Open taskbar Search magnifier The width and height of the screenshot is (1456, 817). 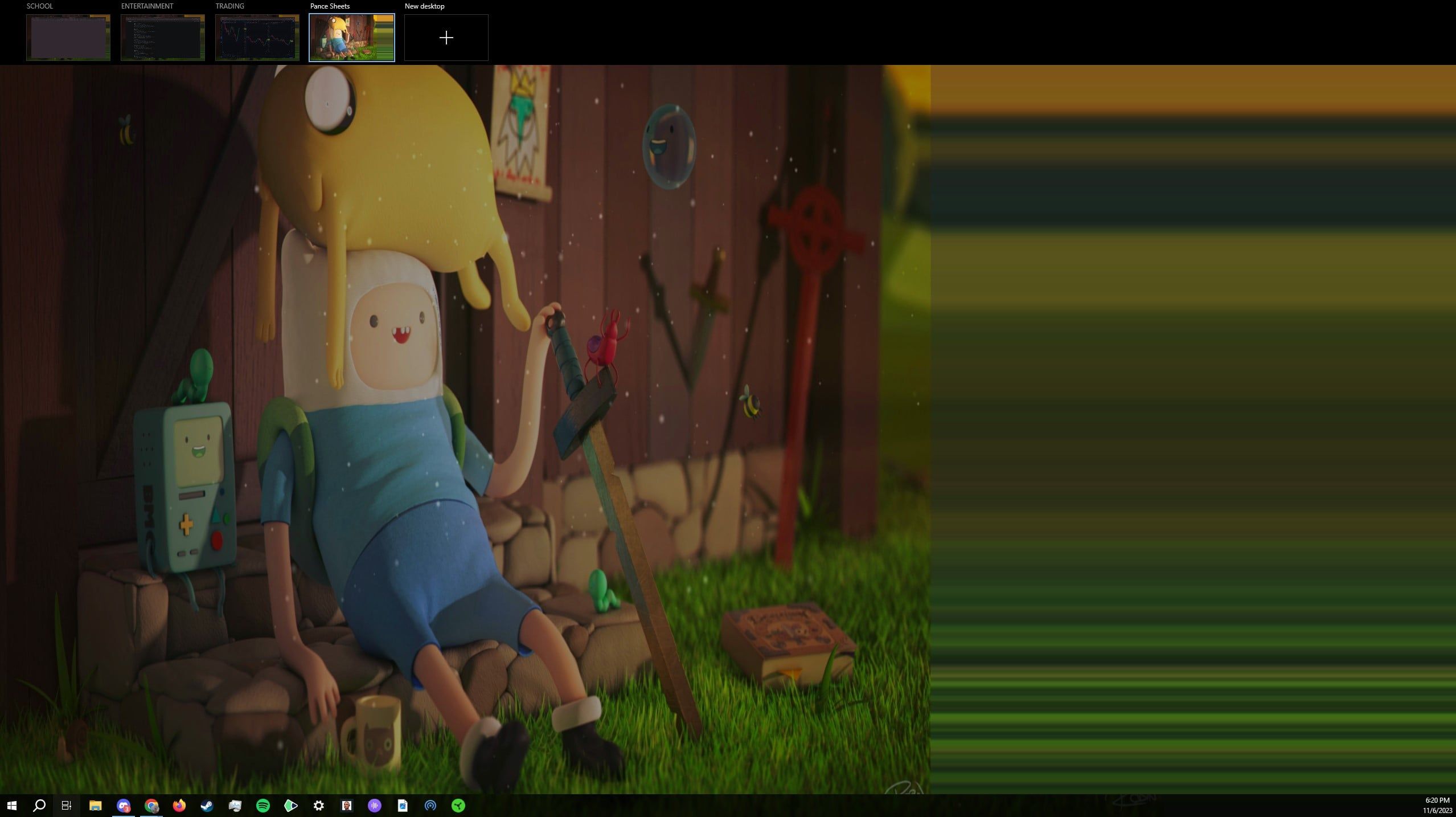[x=39, y=806]
